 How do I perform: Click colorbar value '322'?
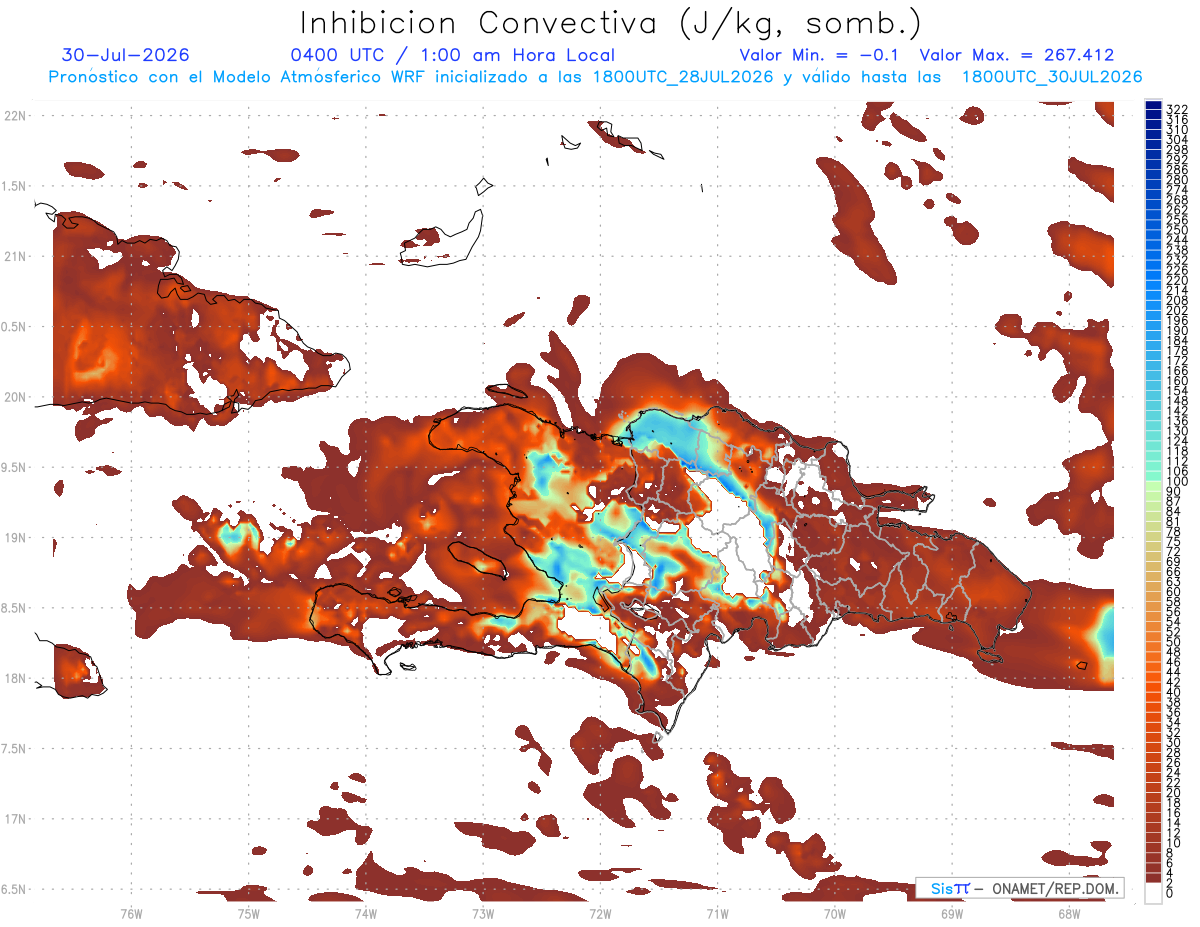coord(1177,108)
